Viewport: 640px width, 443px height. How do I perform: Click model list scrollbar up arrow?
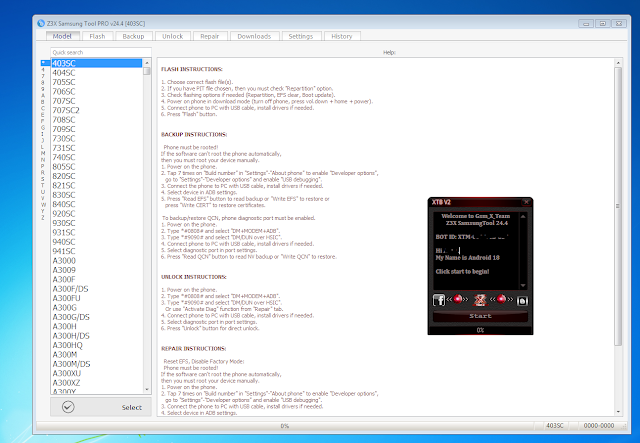point(147,62)
